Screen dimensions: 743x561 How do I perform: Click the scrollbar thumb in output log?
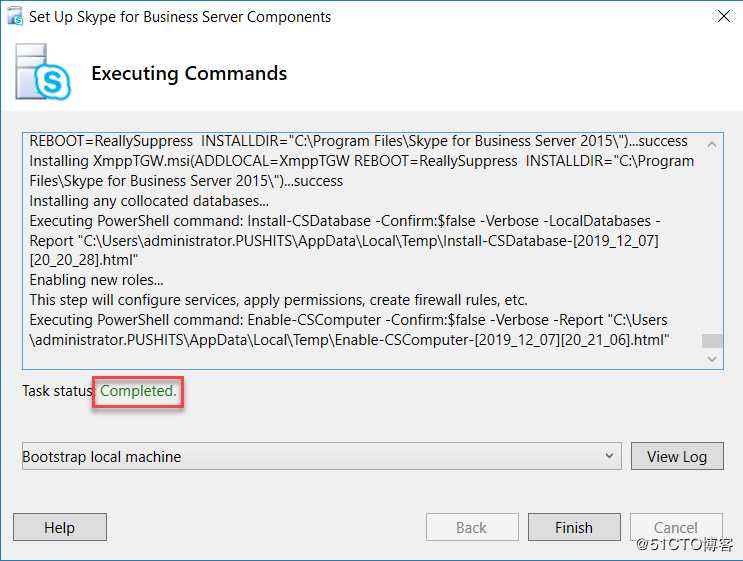[x=712, y=341]
